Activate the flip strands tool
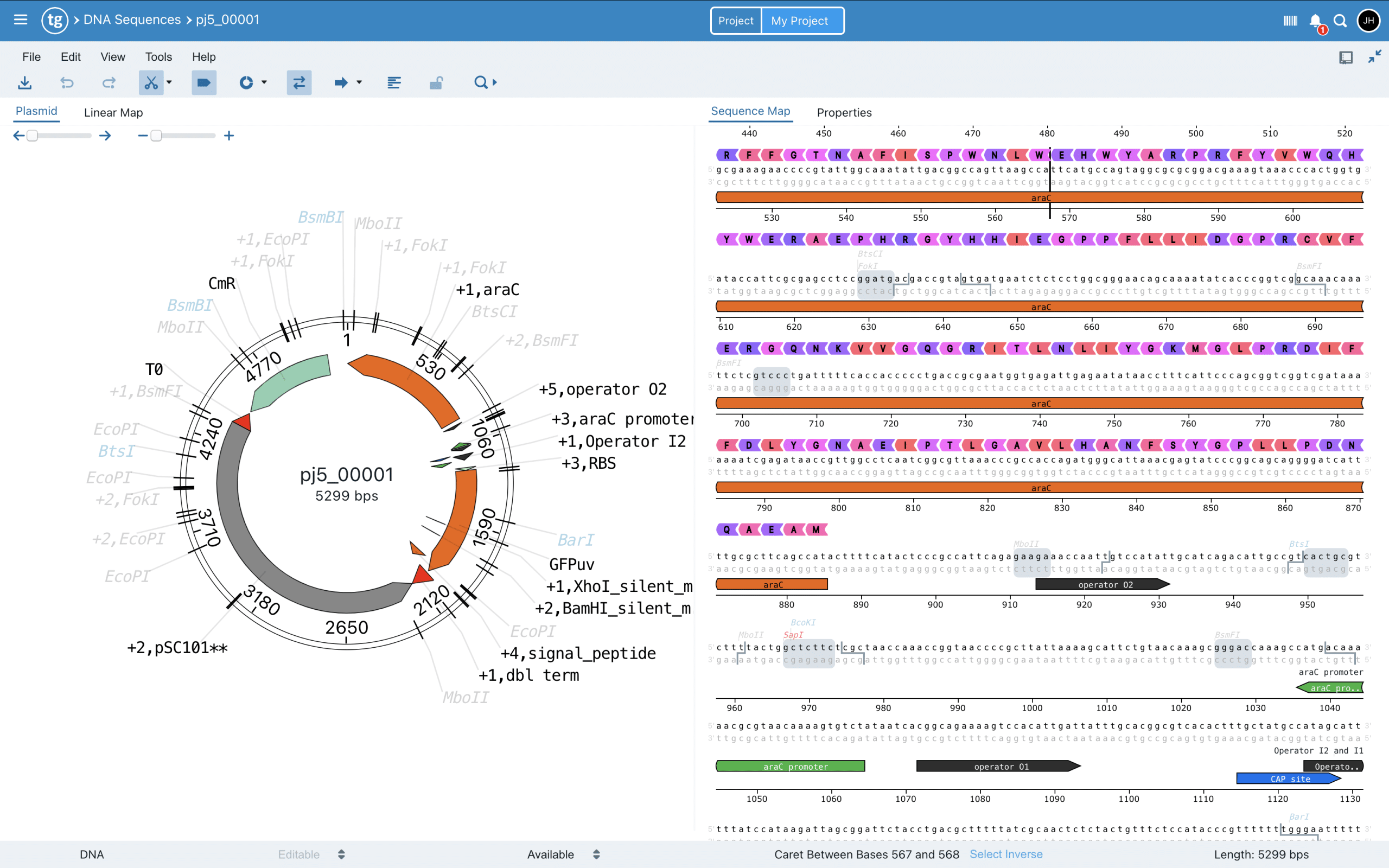1389x868 pixels. pos(299,82)
